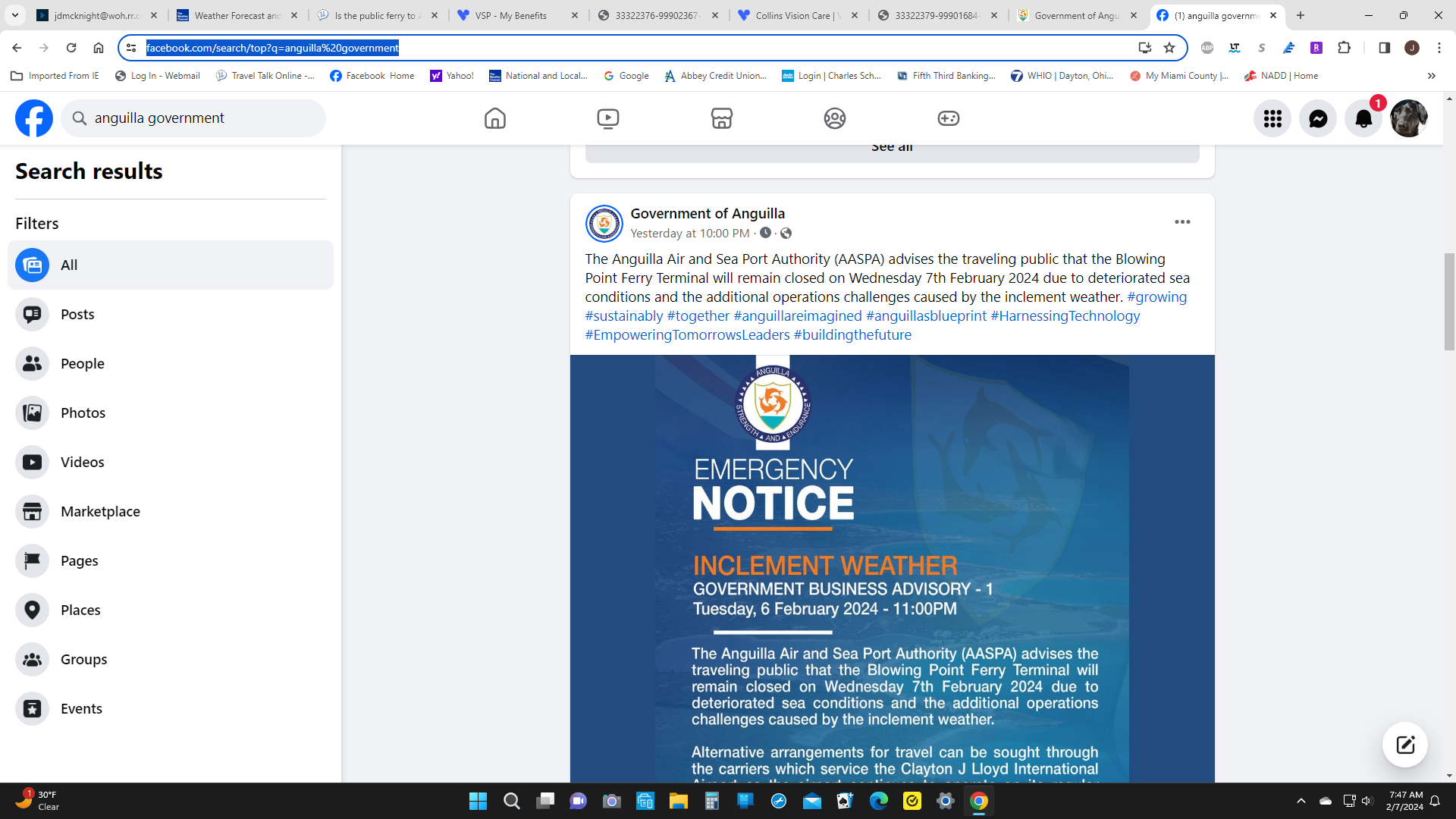Open Facebook home icon in top navigation
The width and height of the screenshot is (1456, 819).
[494, 118]
